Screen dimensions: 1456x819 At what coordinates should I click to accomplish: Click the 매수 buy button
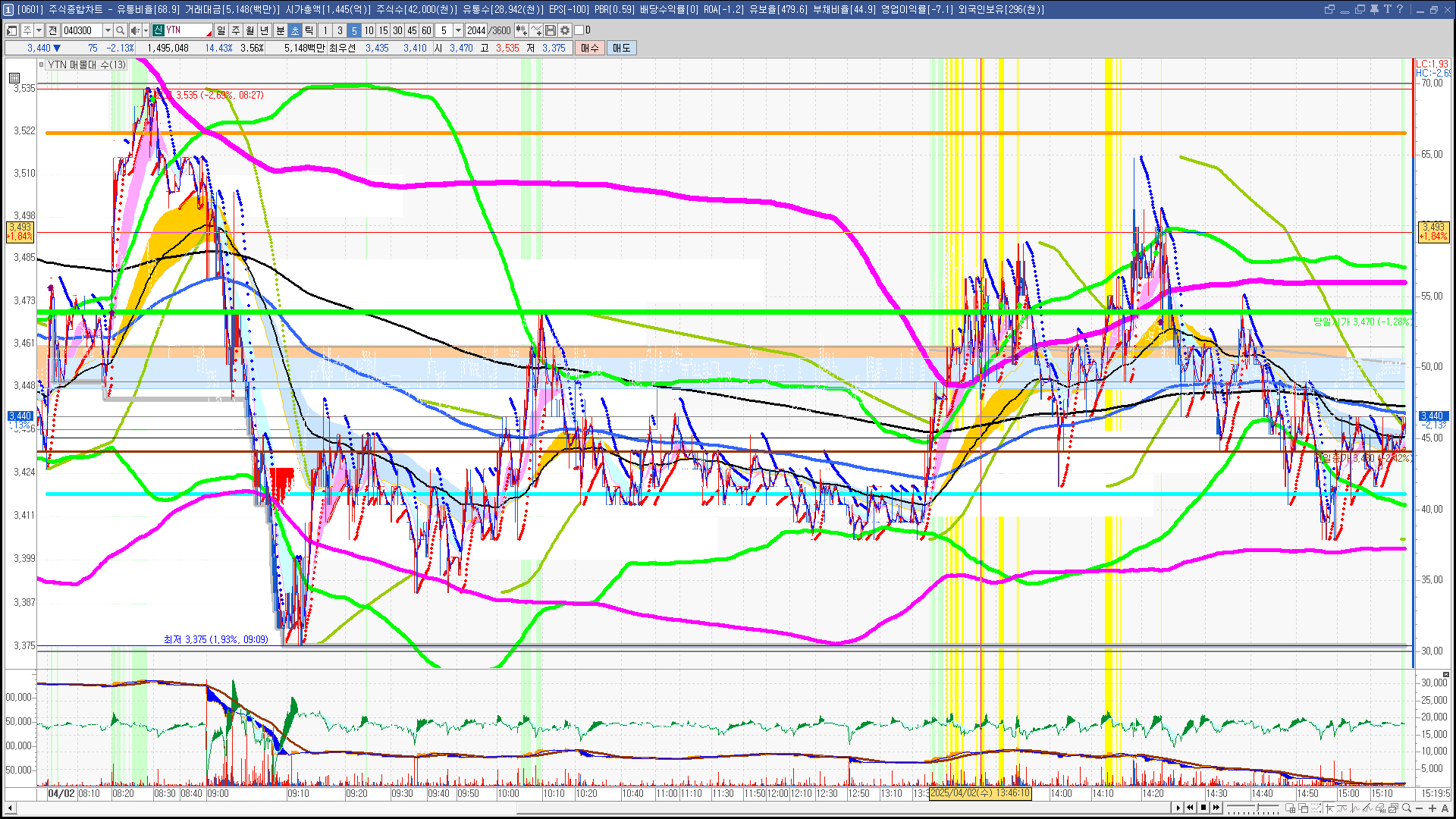589,48
